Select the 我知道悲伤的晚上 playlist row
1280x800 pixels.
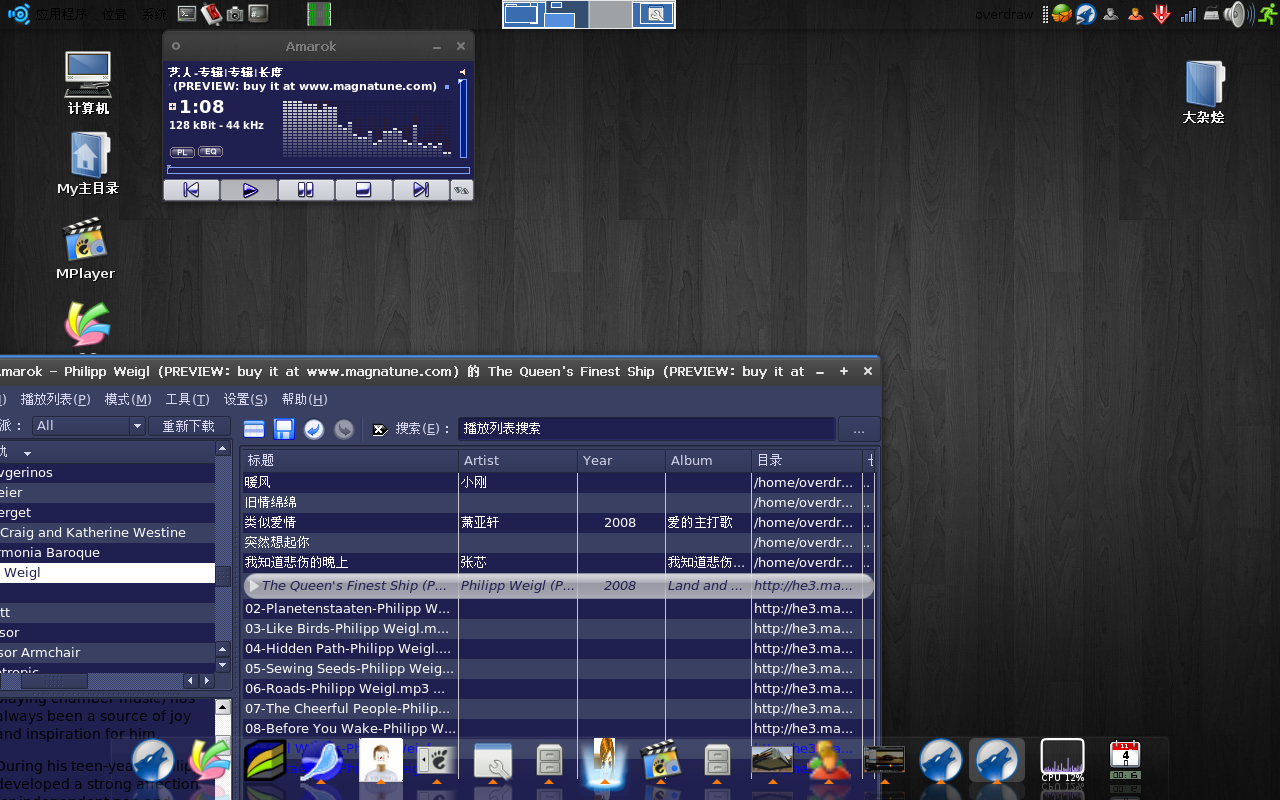click(558, 562)
